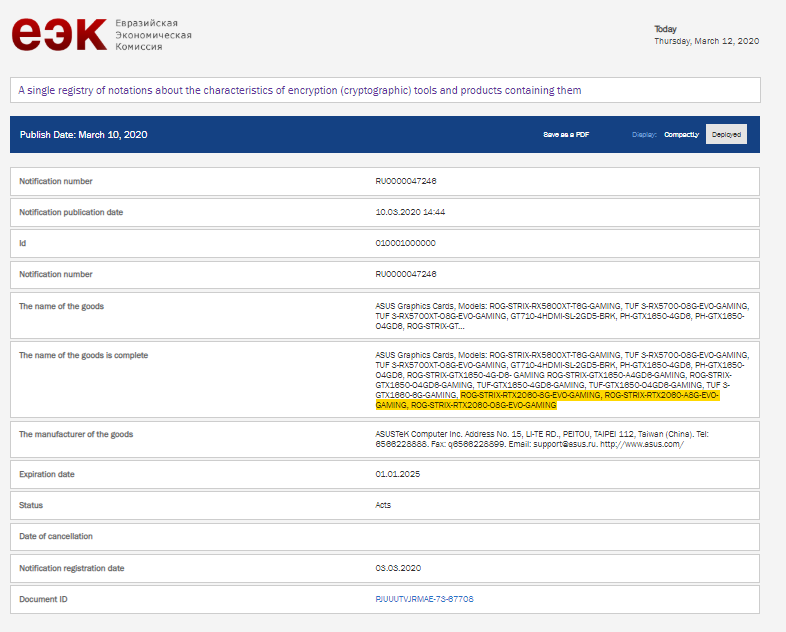Click the Date of cancellation label

pyautogui.click(x=56, y=536)
